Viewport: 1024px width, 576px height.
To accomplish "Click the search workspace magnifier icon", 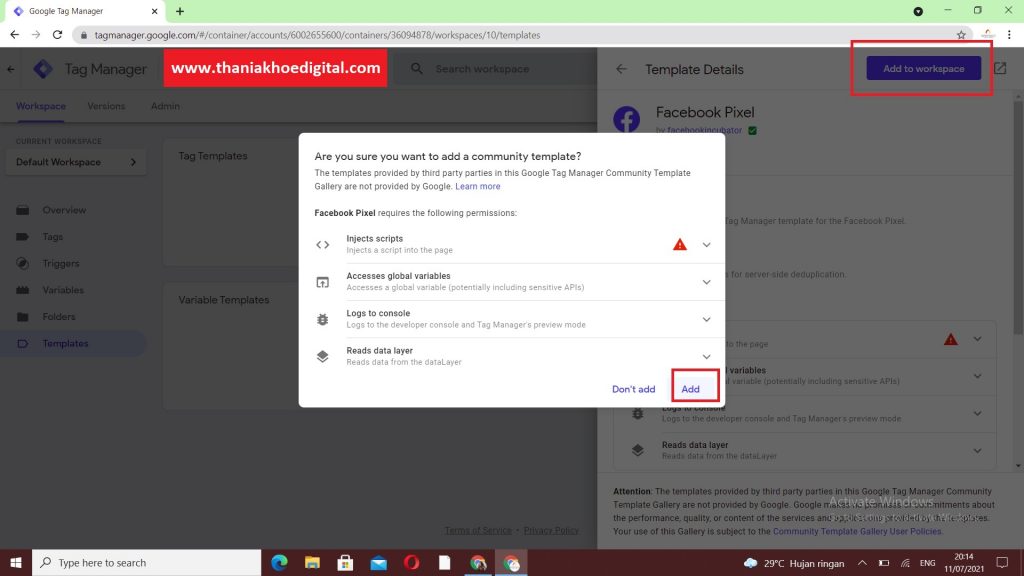I will pos(414,69).
